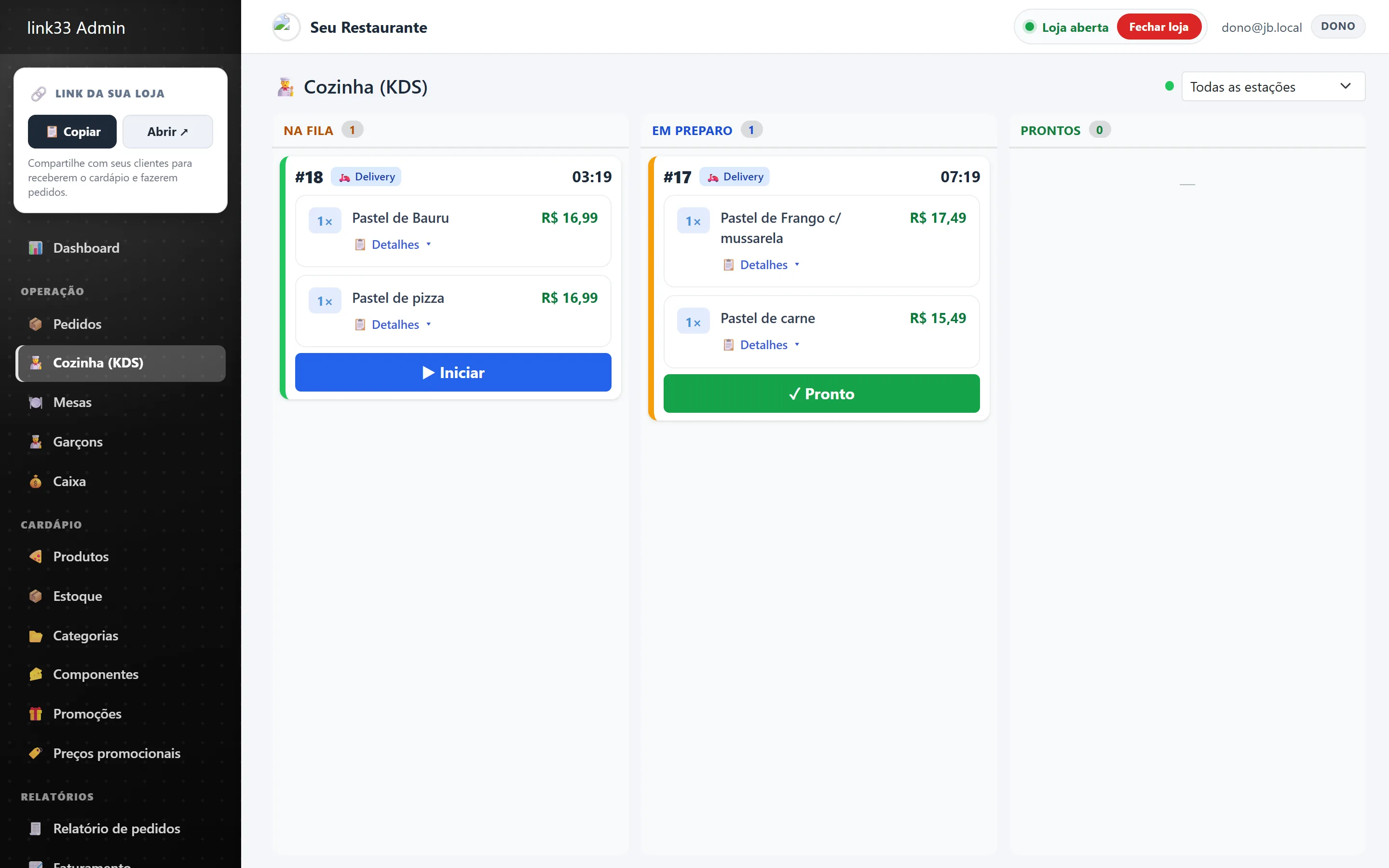1389x868 pixels.
Task: Click the 03:19 timer on order #18
Action: [592, 177]
